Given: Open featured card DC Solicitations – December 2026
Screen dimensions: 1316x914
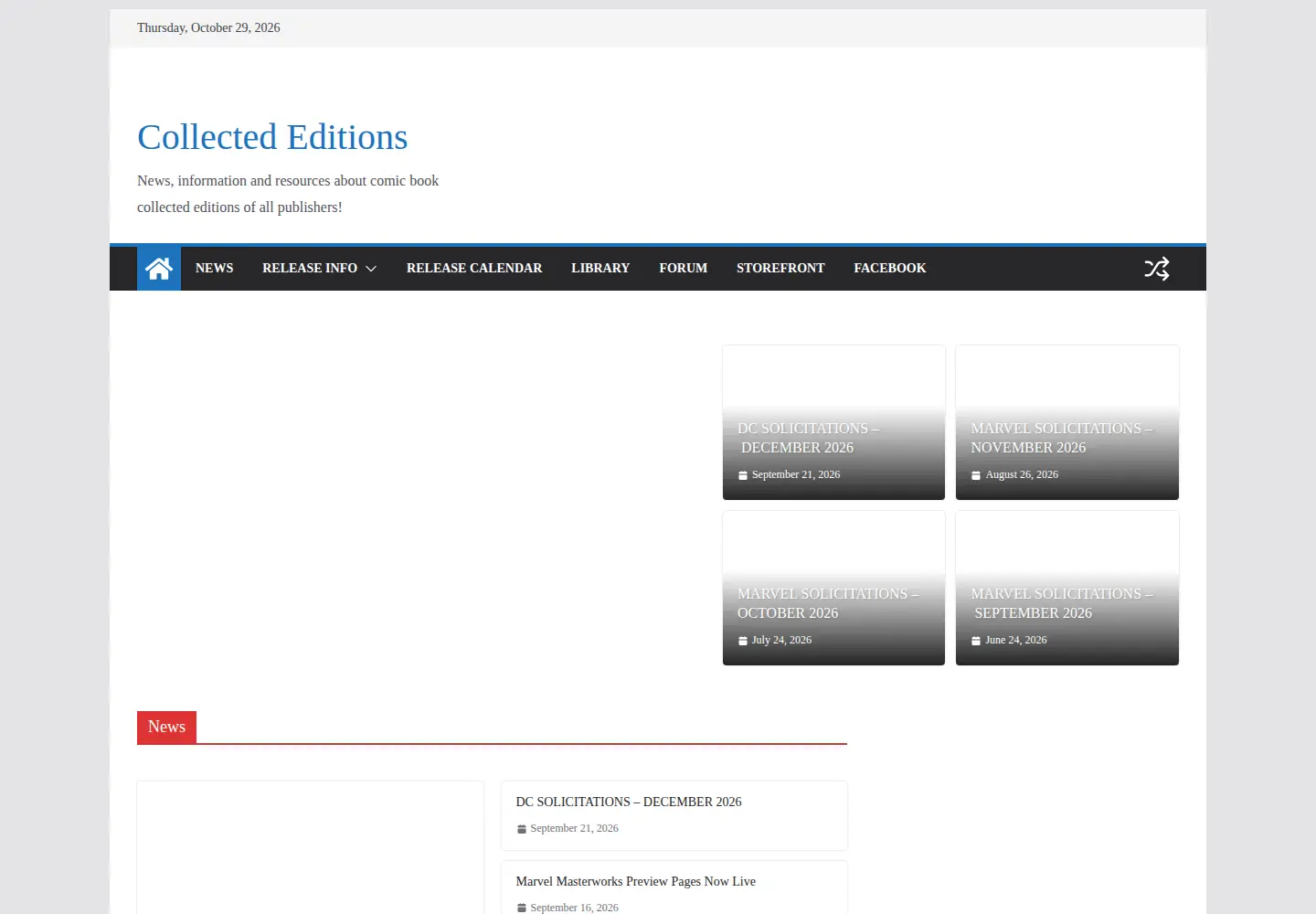Looking at the screenshot, I should tap(809, 438).
